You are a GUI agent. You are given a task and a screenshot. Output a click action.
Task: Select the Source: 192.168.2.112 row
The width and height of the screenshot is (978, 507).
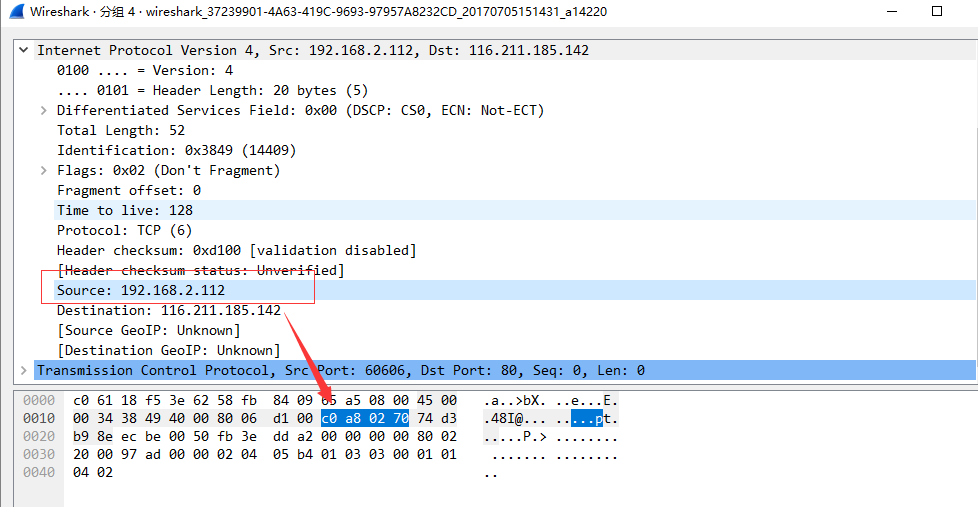(515, 290)
